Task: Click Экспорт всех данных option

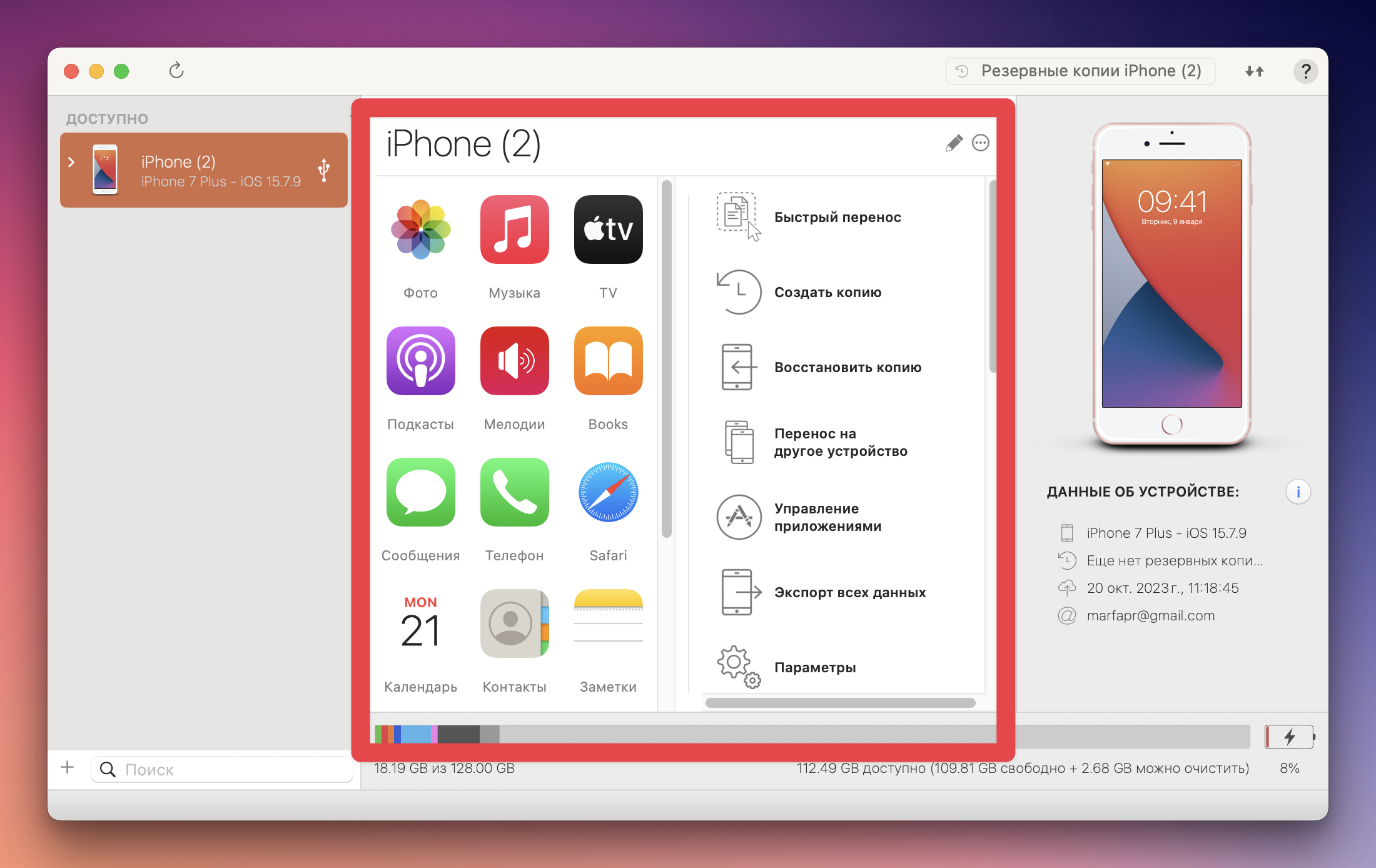Action: point(849,592)
